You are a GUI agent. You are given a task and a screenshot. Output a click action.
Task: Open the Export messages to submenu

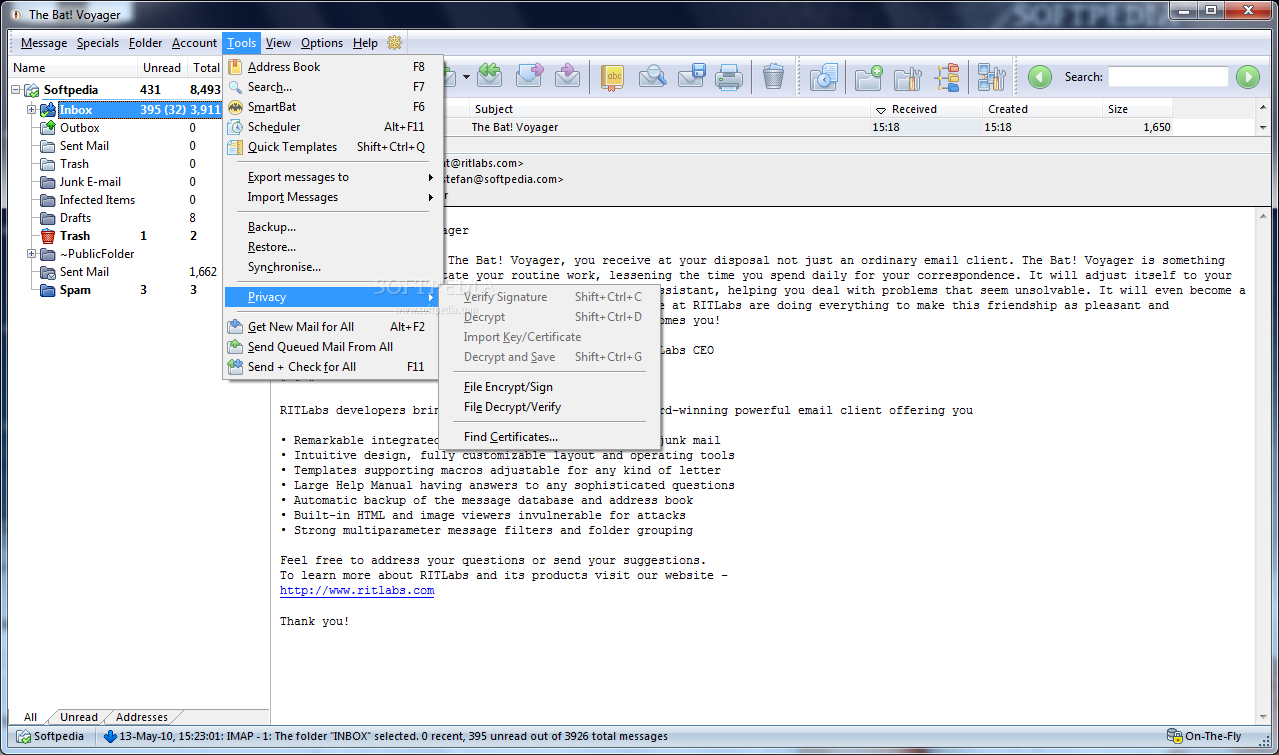tap(331, 177)
